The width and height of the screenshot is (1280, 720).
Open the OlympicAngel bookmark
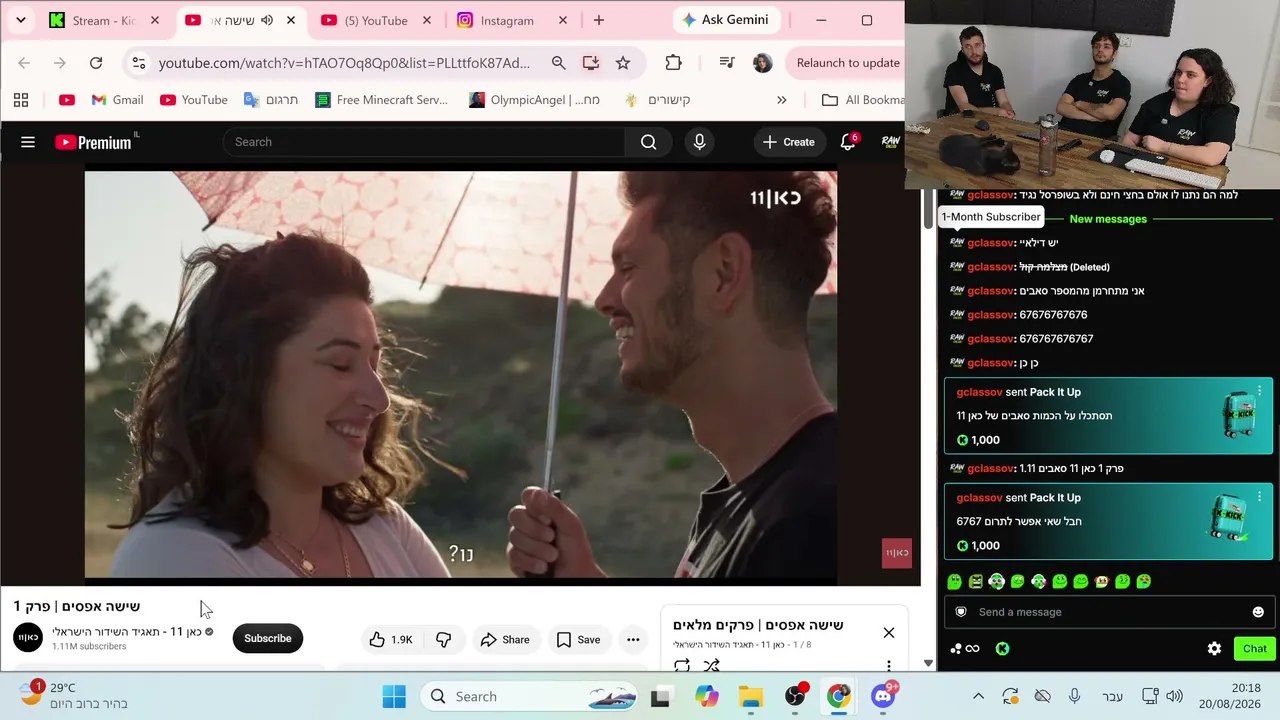pyautogui.click(x=534, y=100)
